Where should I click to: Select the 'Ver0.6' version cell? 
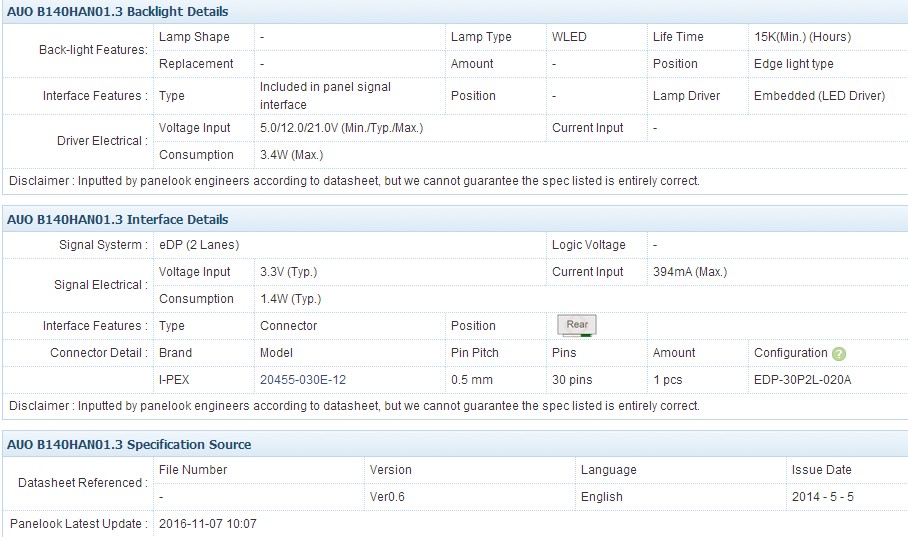click(x=387, y=497)
